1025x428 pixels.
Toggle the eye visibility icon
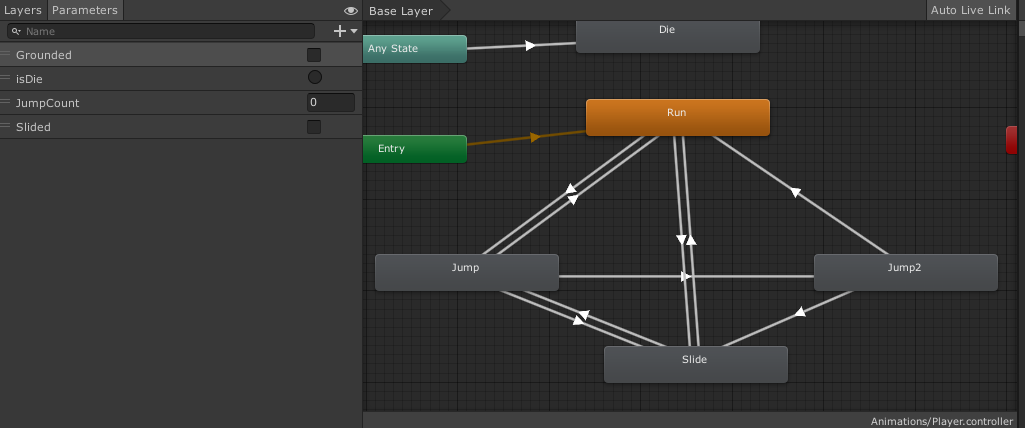click(351, 11)
